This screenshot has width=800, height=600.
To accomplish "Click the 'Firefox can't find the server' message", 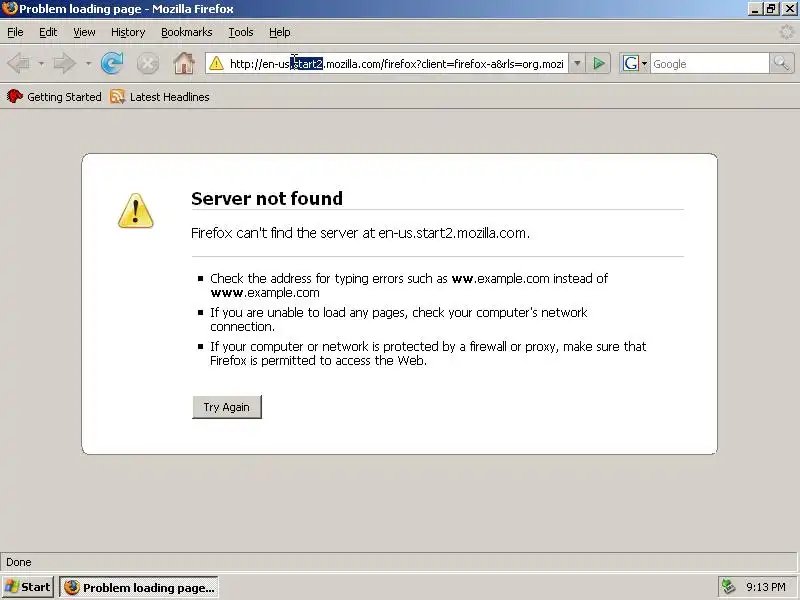I will [x=360, y=233].
